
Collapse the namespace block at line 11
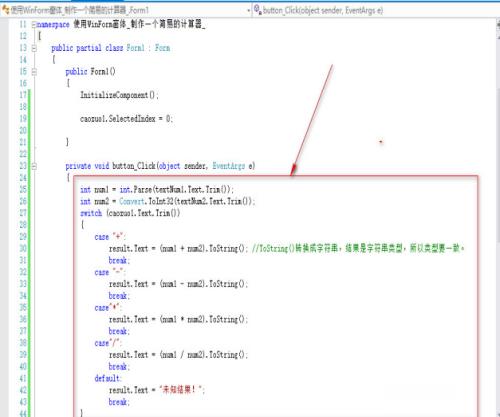pyautogui.click(x=34, y=25)
